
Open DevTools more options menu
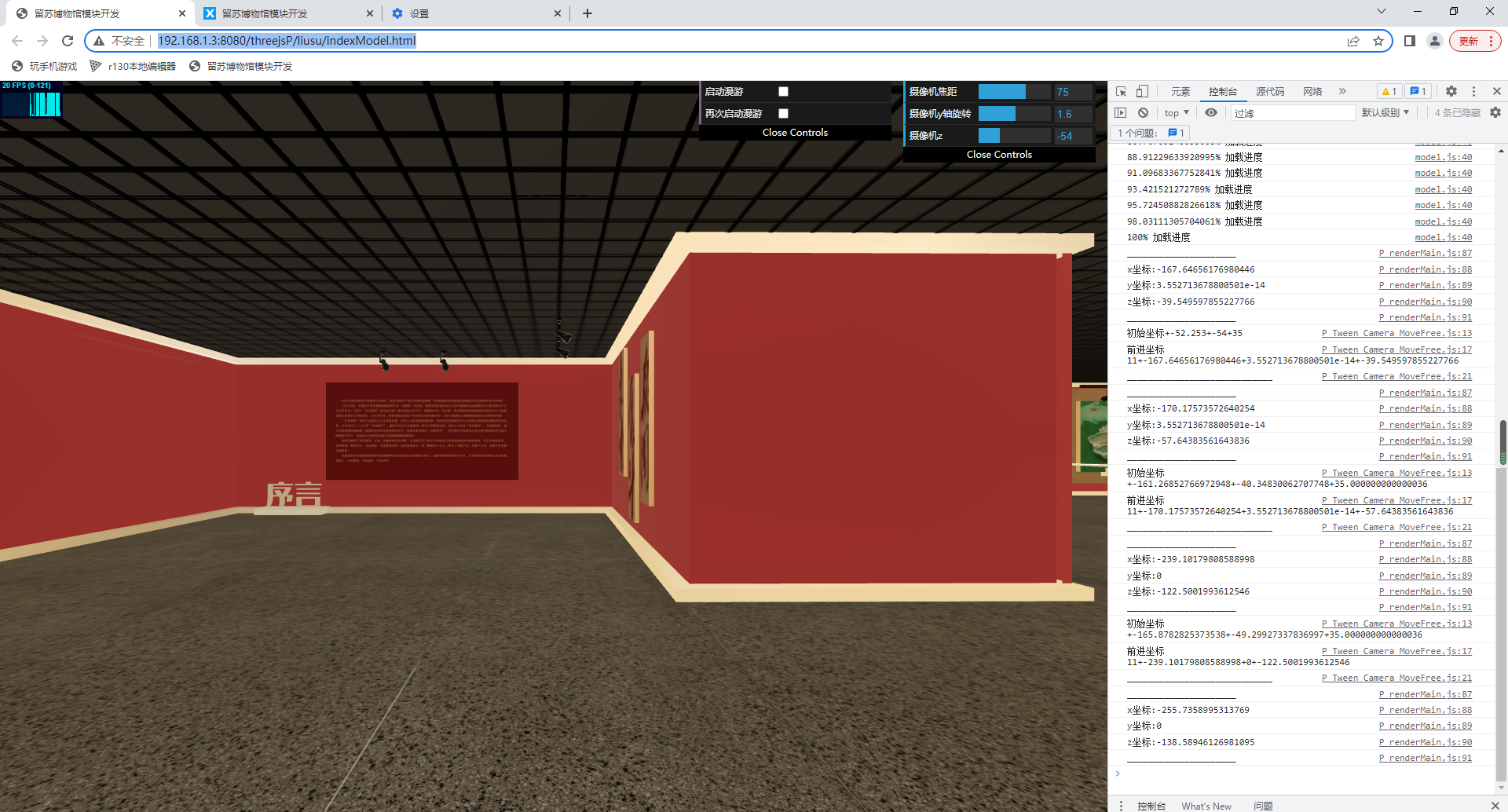(1473, 91)
